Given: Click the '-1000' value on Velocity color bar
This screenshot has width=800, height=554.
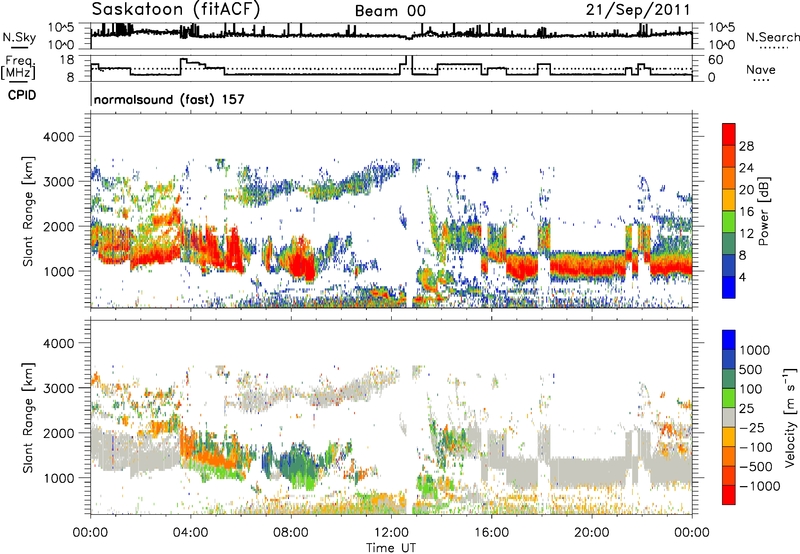Looking at the screenshot, I should click(x=759, y=486).
